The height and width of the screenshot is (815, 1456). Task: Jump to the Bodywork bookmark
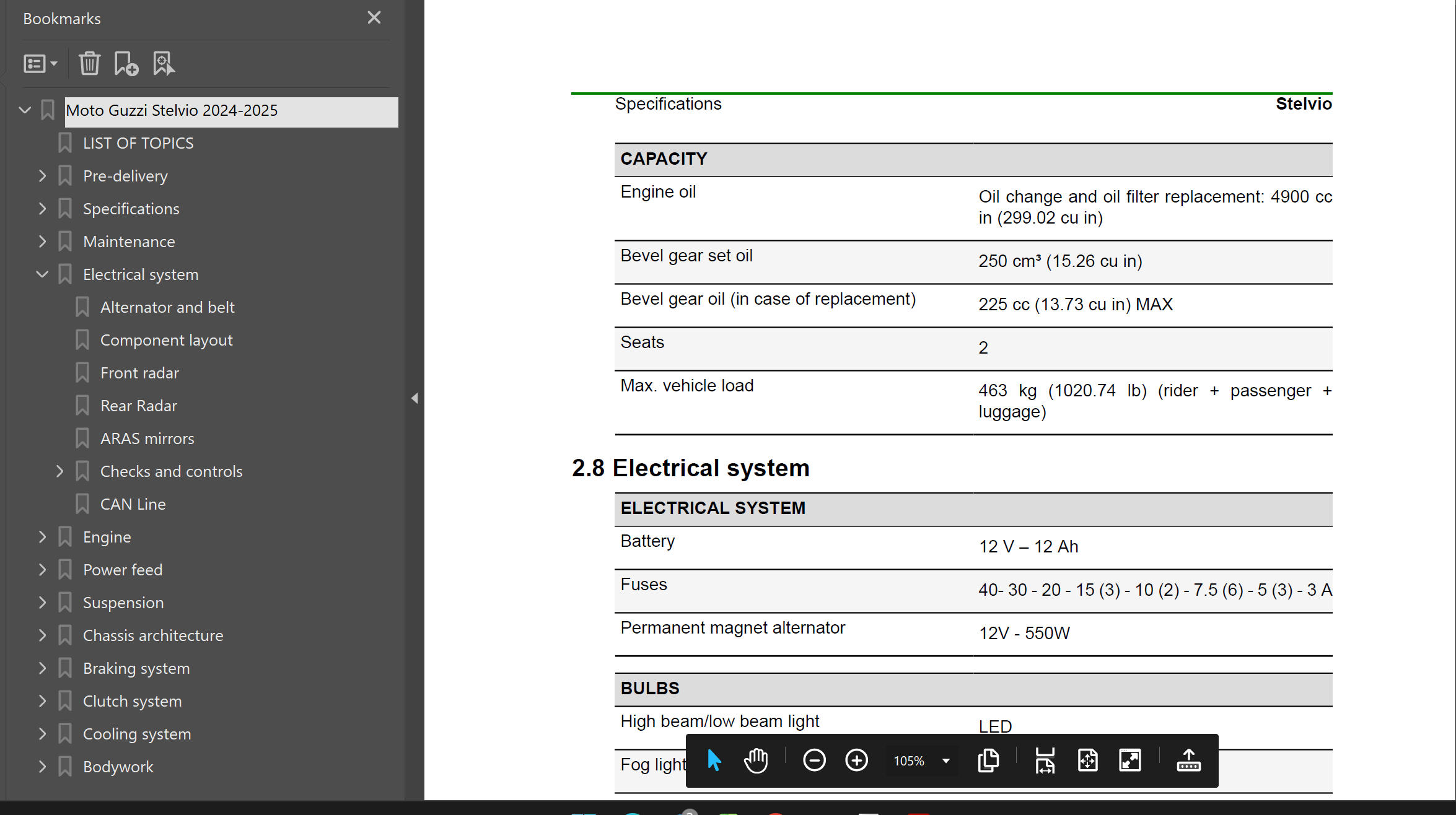[x=118, y=767]
